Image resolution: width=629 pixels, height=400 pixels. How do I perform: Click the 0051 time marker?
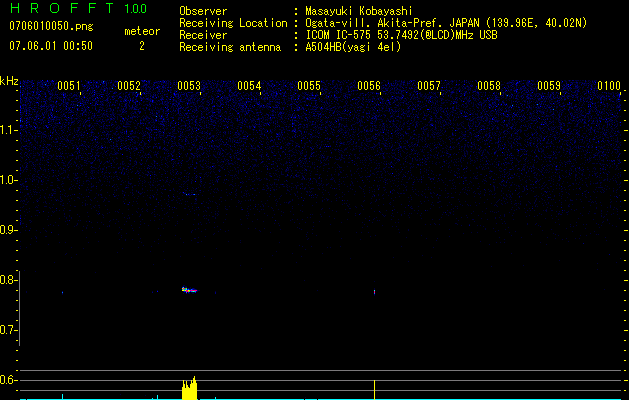pos(69,86)
